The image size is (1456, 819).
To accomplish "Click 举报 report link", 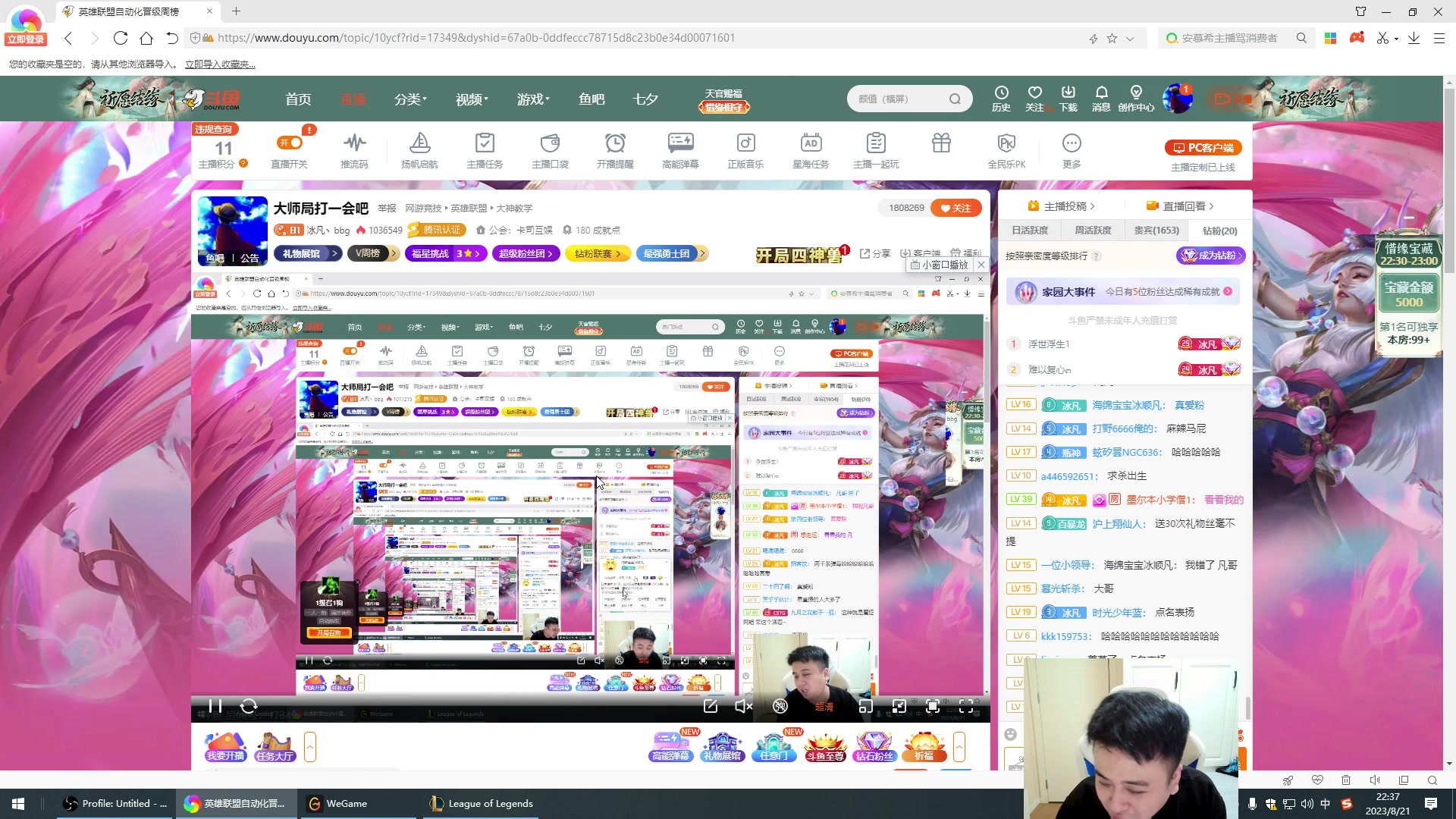I will pos(388,208).
